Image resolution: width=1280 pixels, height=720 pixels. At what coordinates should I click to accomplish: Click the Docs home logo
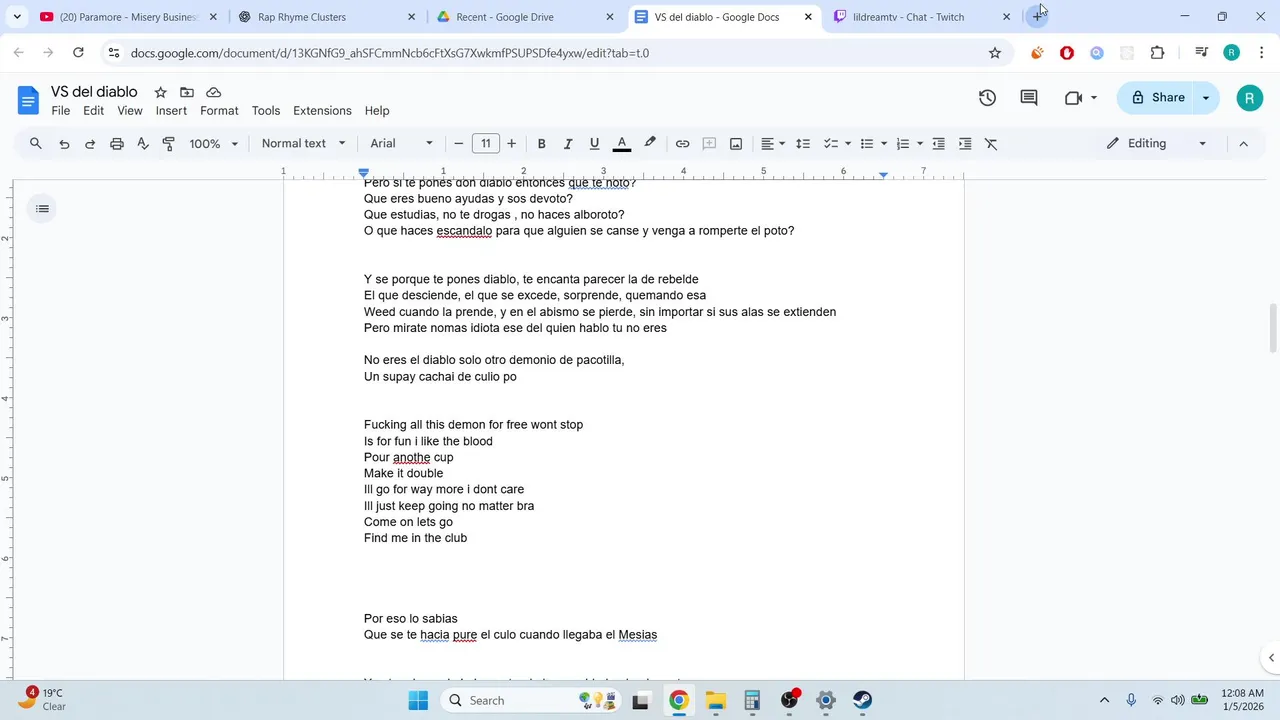pyautogui.click(x=28, y=100)
